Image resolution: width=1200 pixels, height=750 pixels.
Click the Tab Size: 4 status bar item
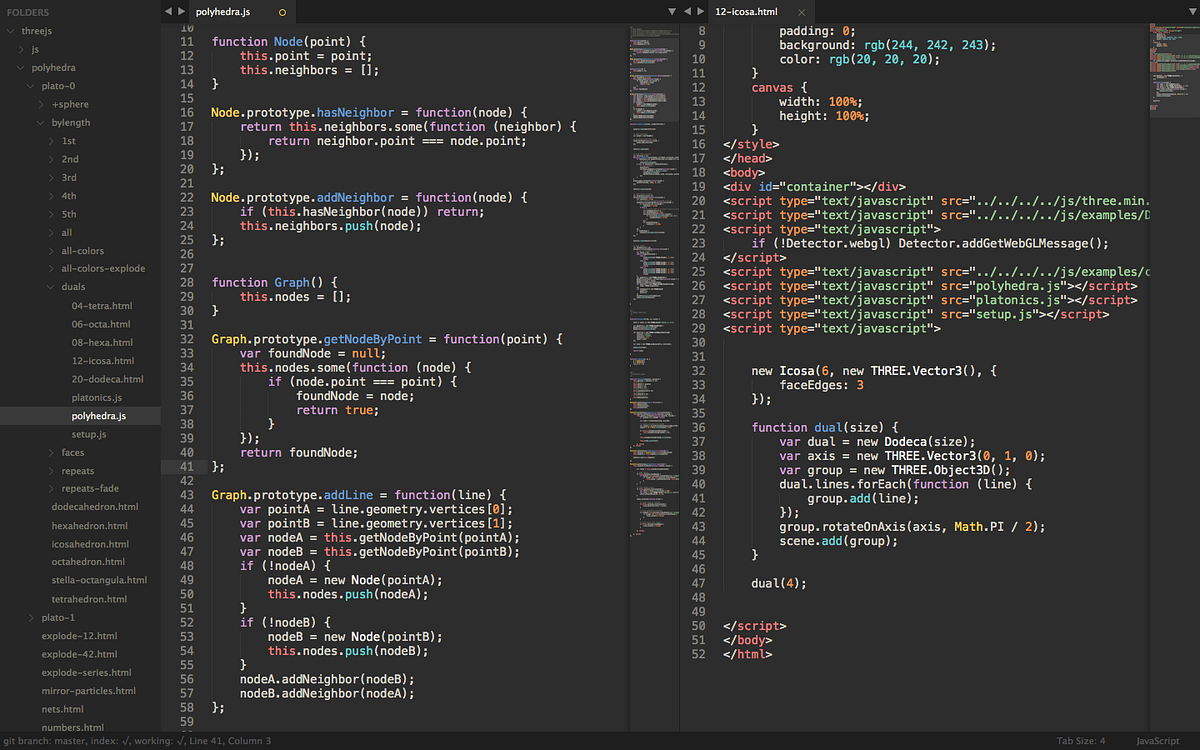(1079, 741)
